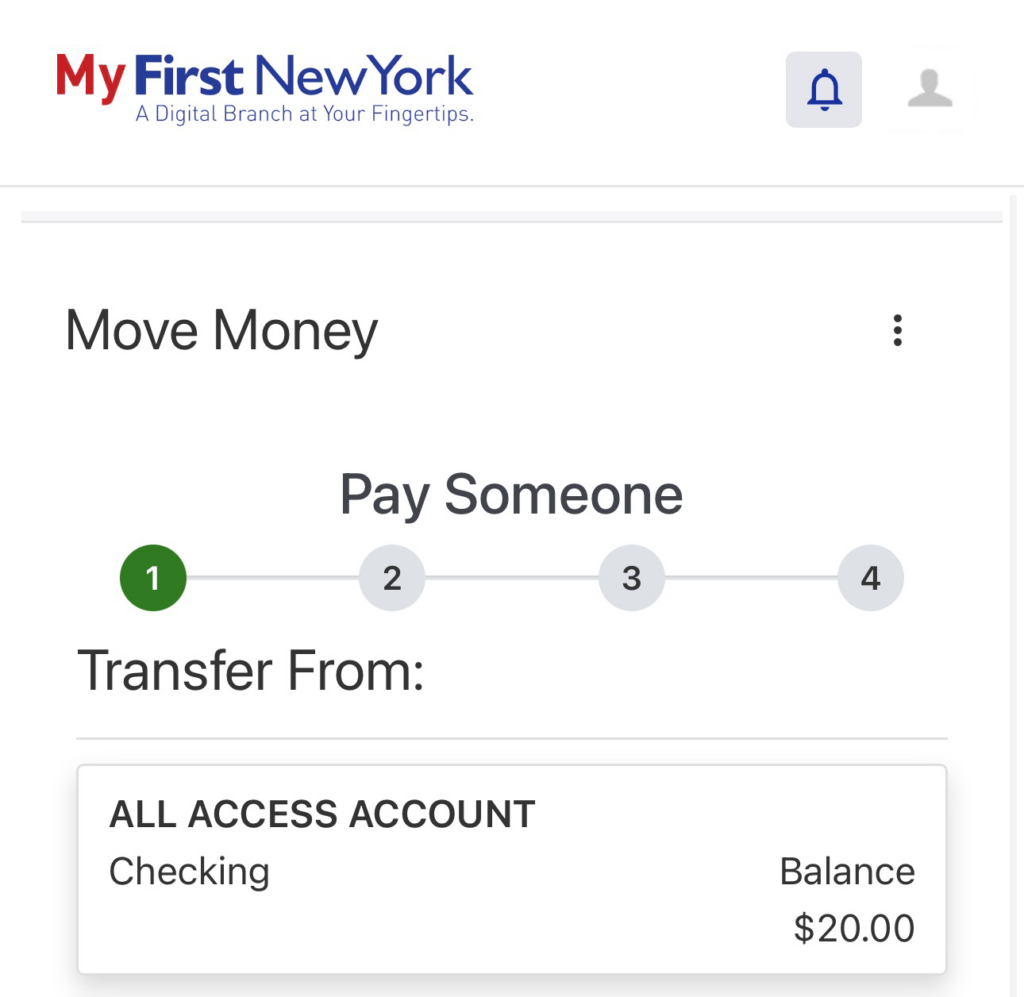The width and height of the screenshot is (1024, 997).
Task: Choose the All Access Account card
Action: pyautogui.click(x=511, y=869)
